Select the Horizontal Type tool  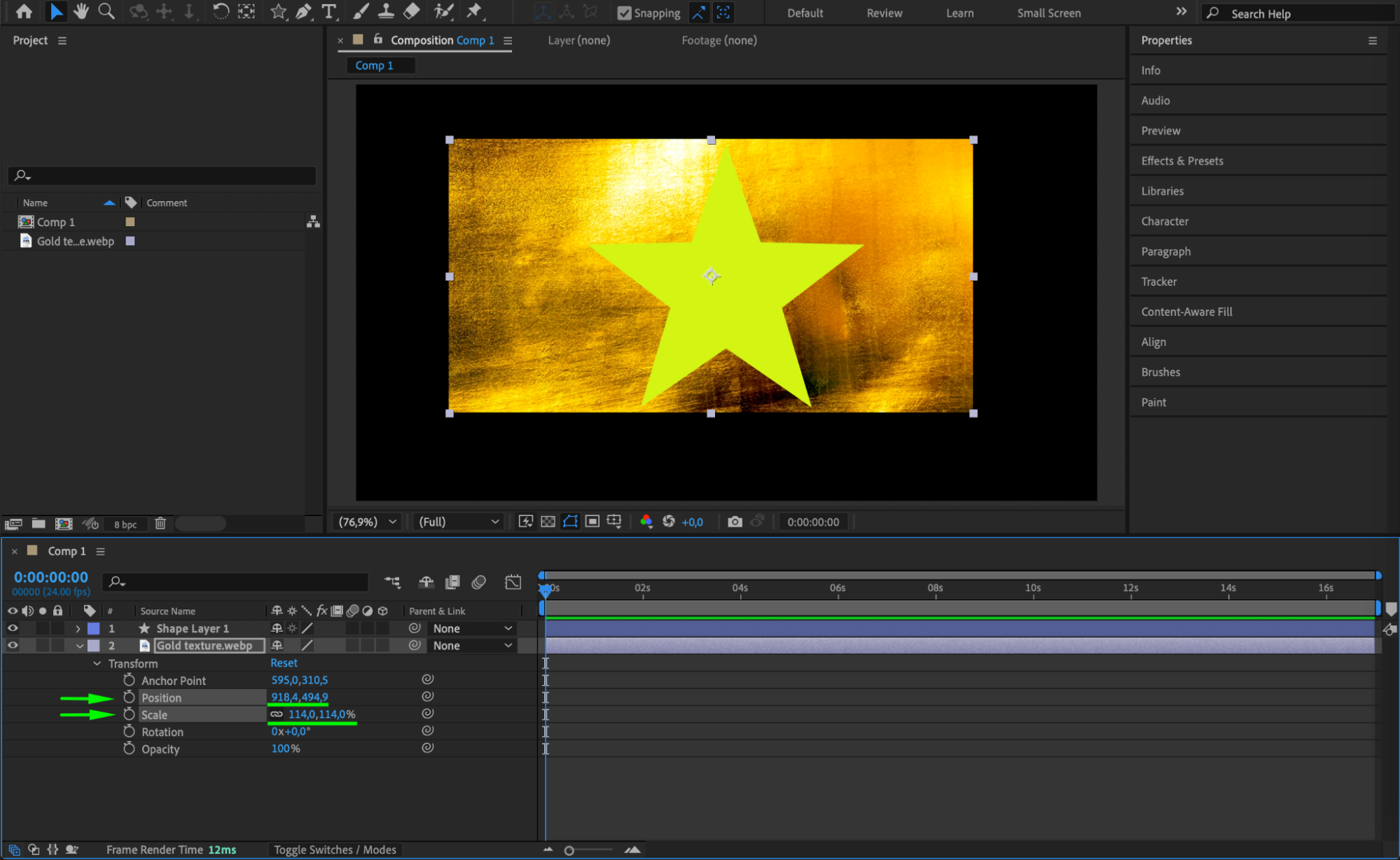tap(328, 11)
